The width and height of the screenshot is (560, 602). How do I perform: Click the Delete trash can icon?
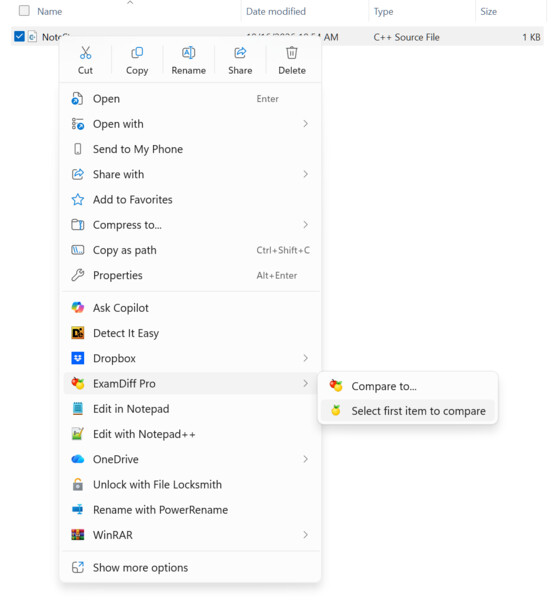pos(292,53)
